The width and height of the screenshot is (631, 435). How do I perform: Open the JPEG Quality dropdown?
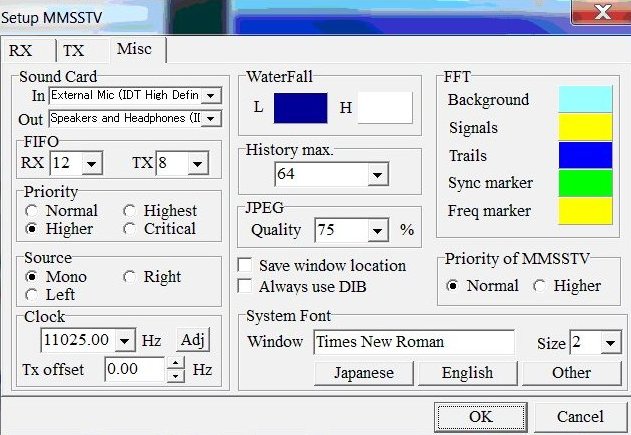pos(377,231)
